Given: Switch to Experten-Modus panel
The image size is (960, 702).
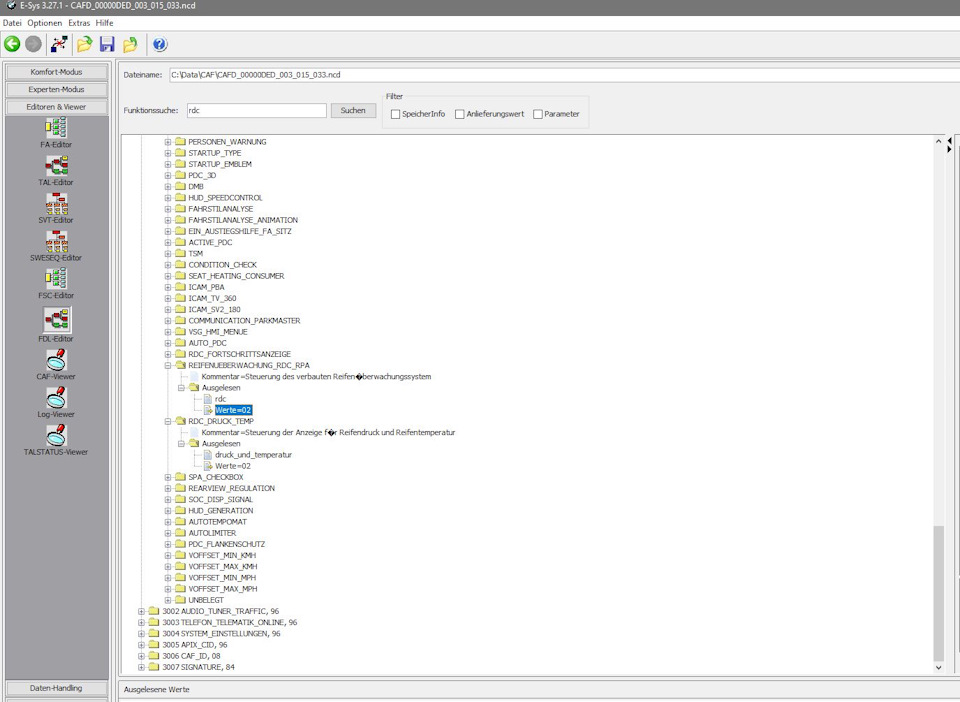Looking at the screenshot, I should [56, 89].
